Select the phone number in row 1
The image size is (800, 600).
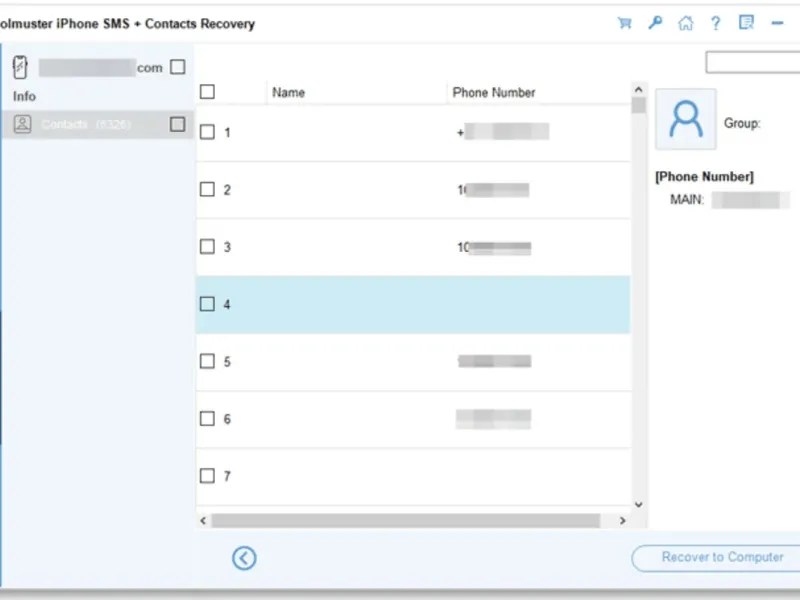[503, 132]
